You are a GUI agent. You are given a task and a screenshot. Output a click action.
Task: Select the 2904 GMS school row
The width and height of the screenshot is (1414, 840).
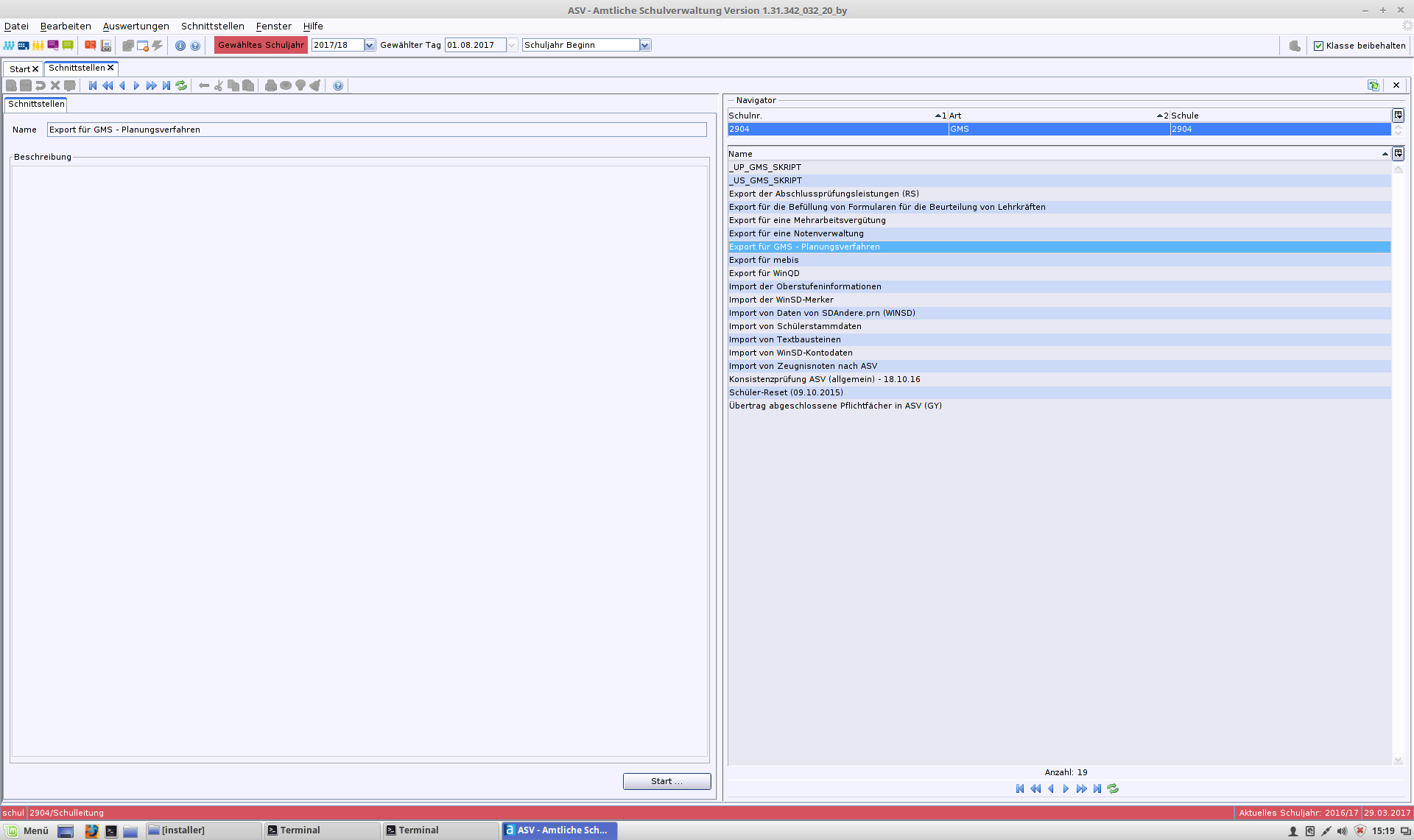click(x=1059, y=129)
